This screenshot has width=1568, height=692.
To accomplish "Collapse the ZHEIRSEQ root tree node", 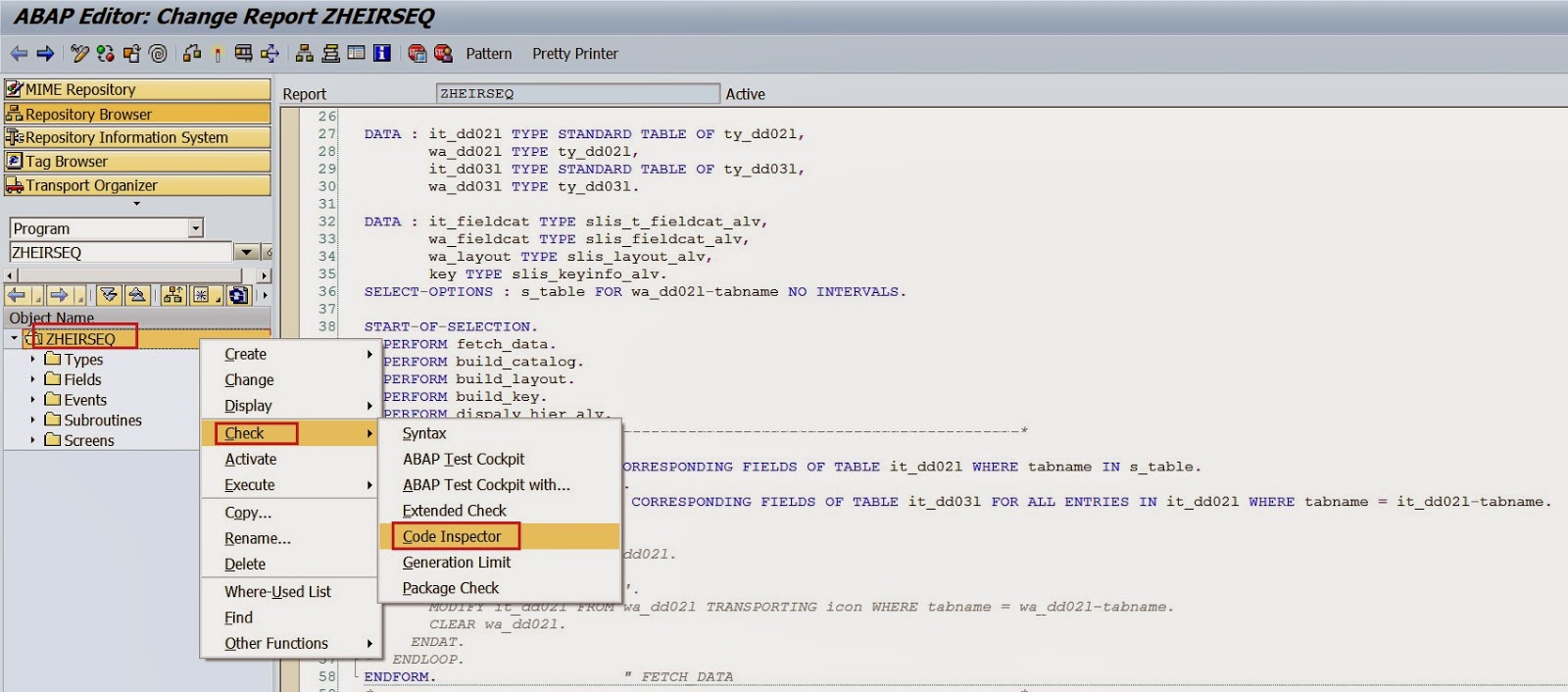I will pyautogui.click(x=14, y=338).
